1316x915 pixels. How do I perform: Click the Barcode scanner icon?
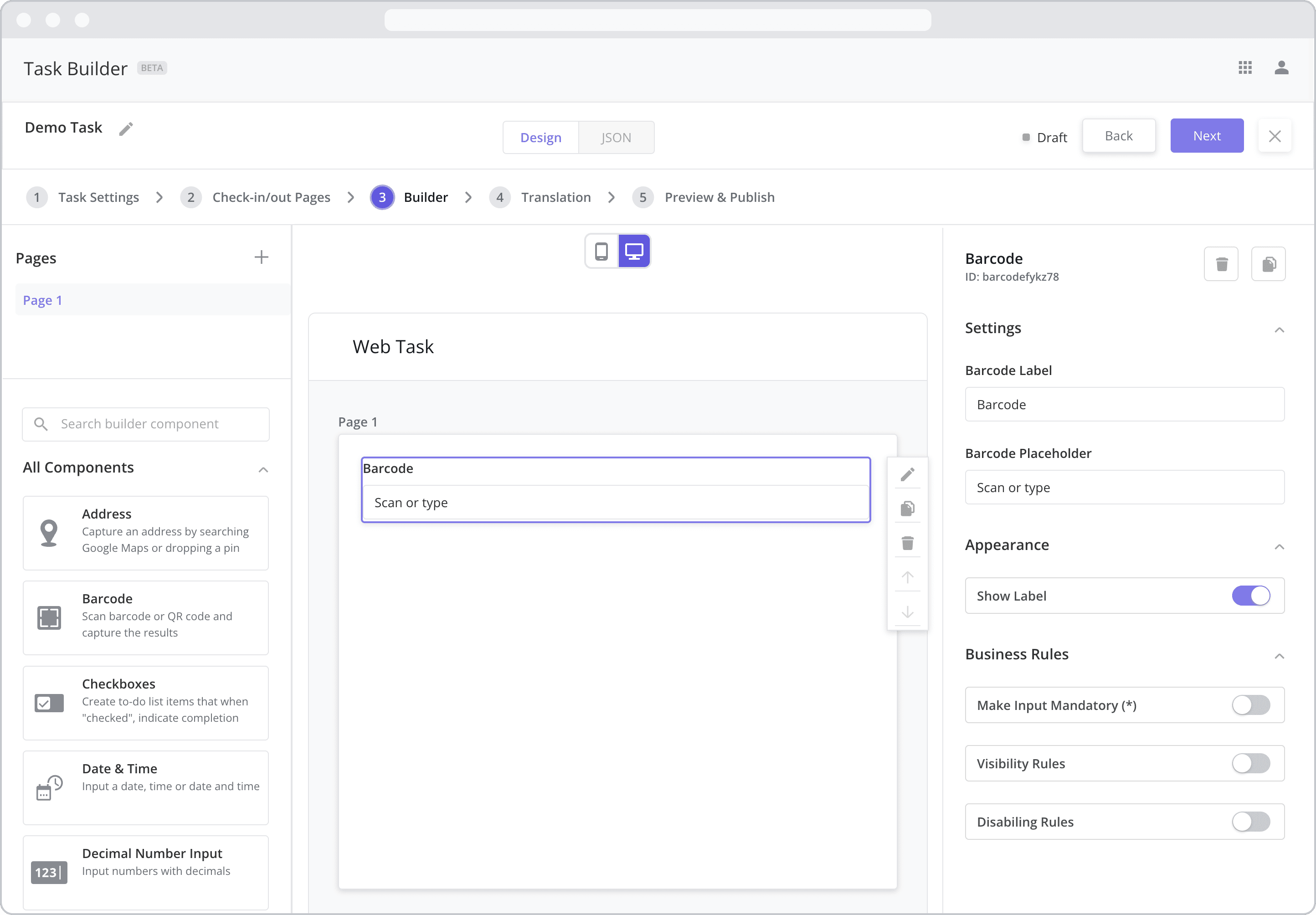pos(49,617)
